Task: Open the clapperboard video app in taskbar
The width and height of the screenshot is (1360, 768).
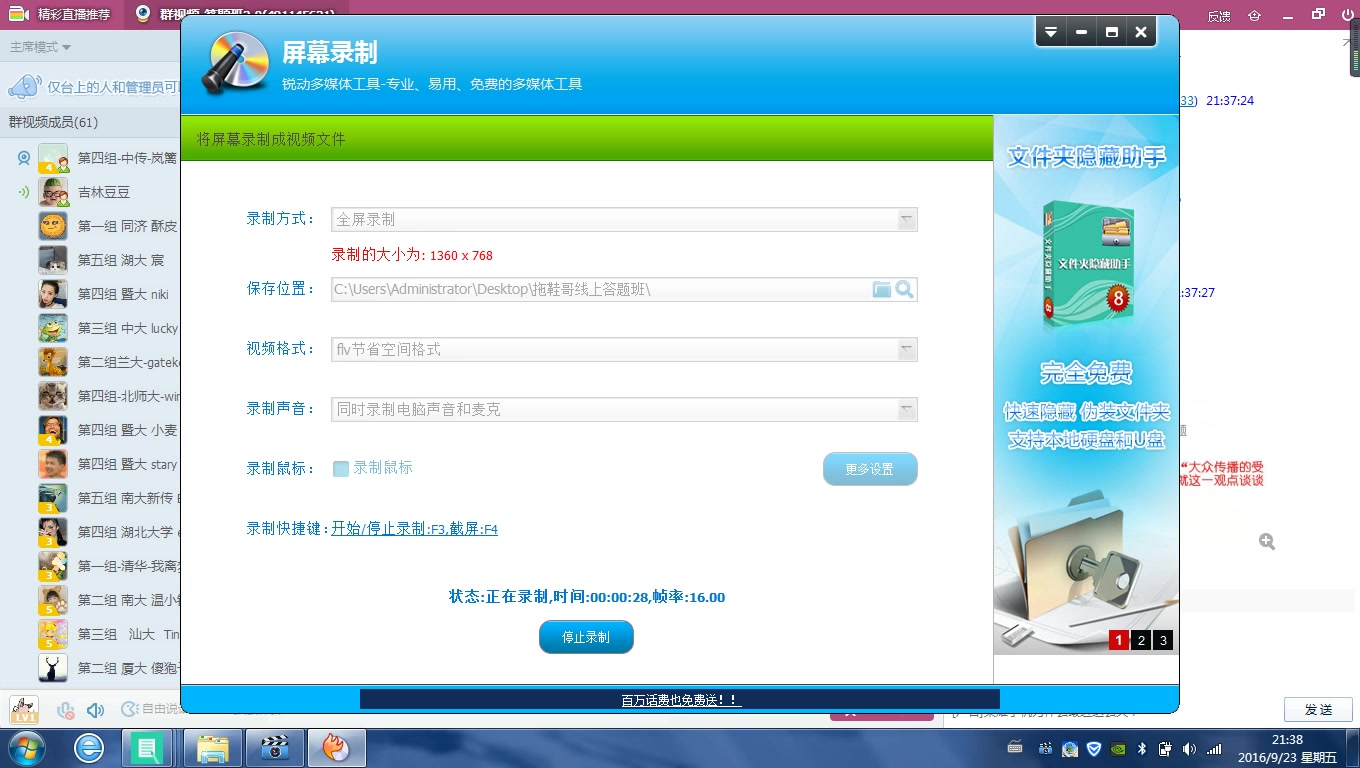Action: click(x=274, y=747)
